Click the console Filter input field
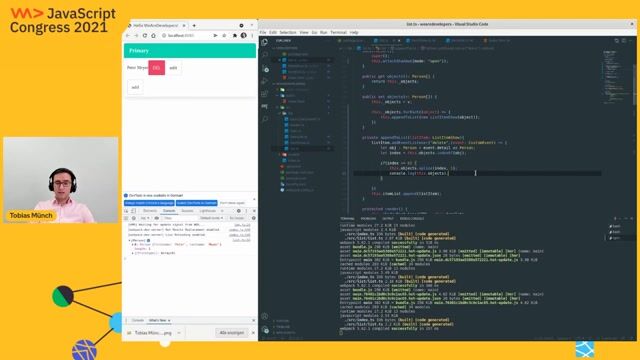Image resolution: width=640 pixels, height=360 pixels. (178, 218)
